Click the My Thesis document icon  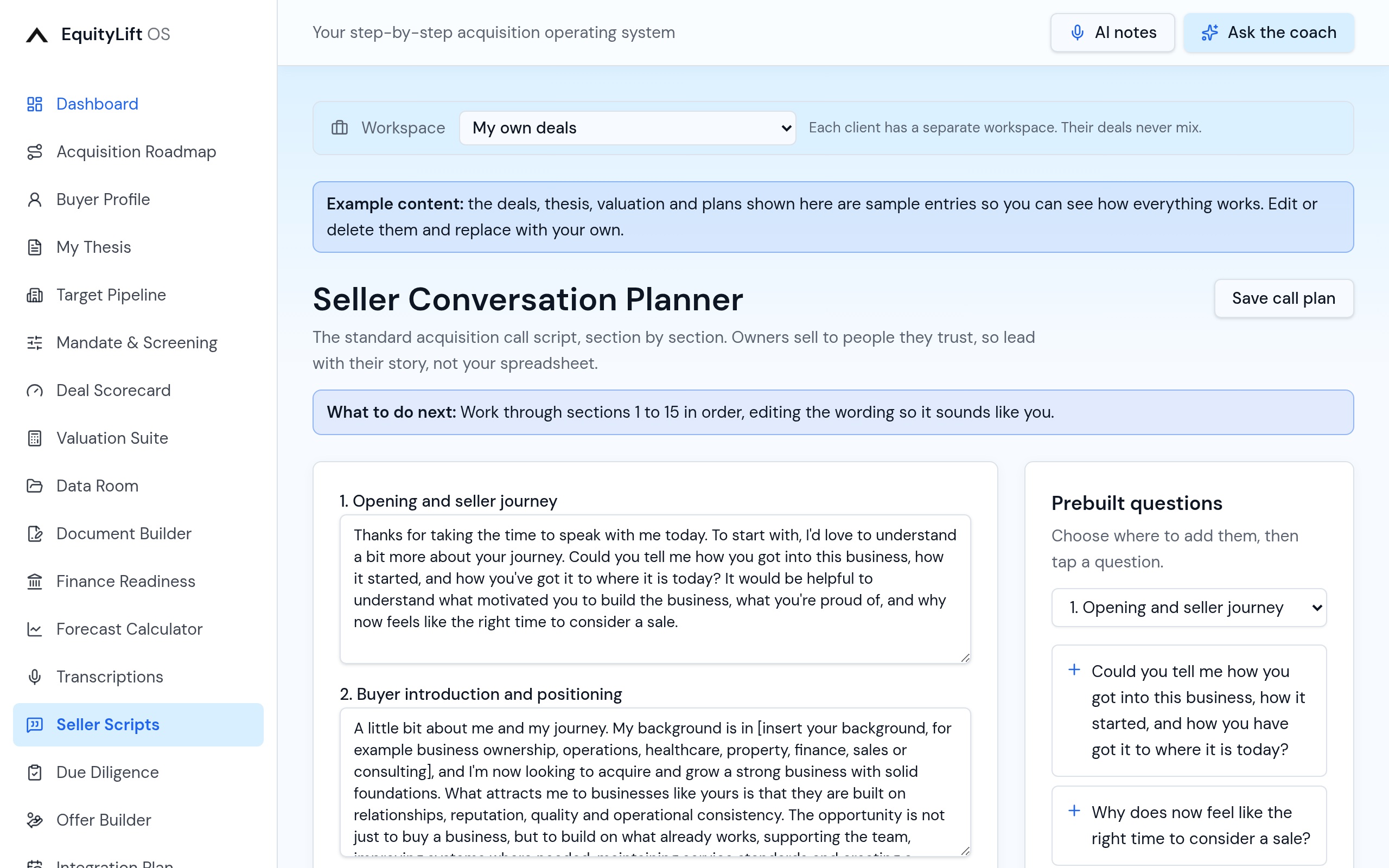coord(34,247)
